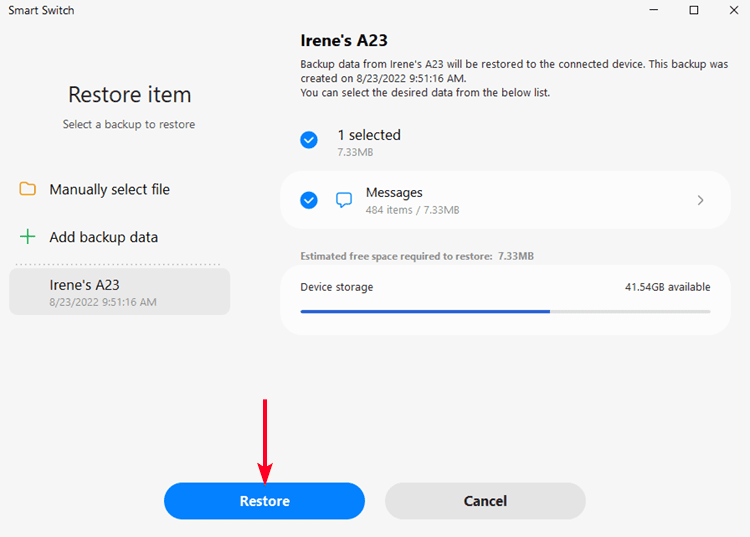This screenshot has height=537, width=750.
Task: Expand Messages details with the right chevron
Action: pos(700,200)
